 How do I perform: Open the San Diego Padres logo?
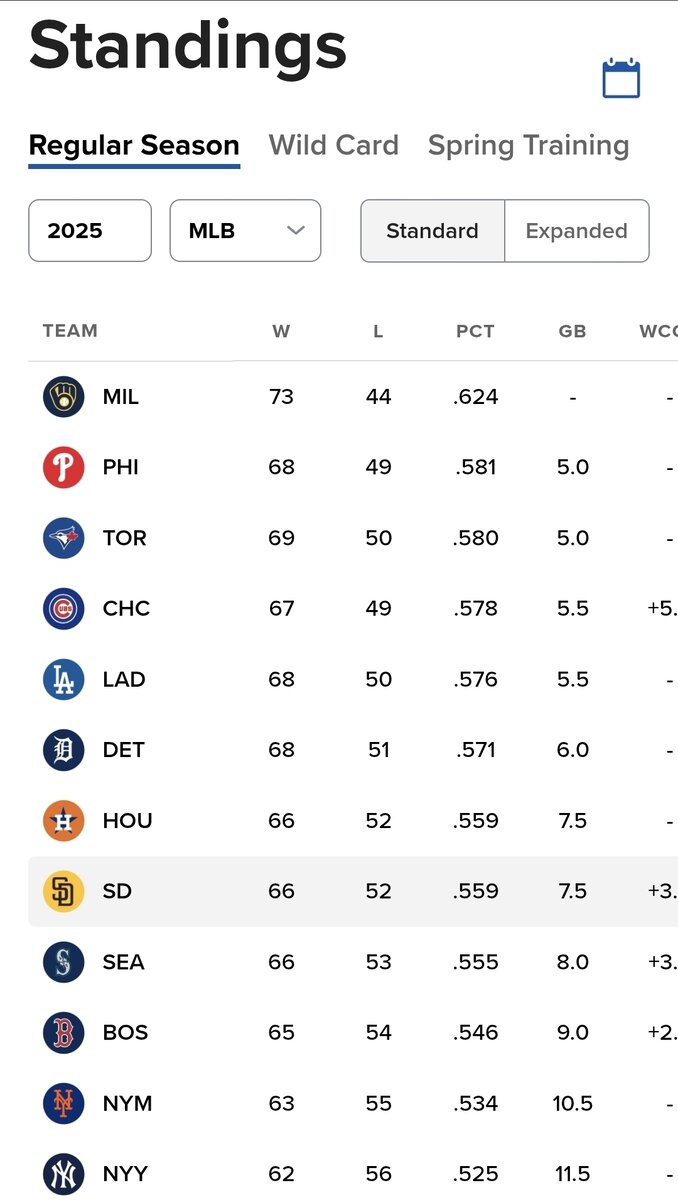tap(63, 891)
